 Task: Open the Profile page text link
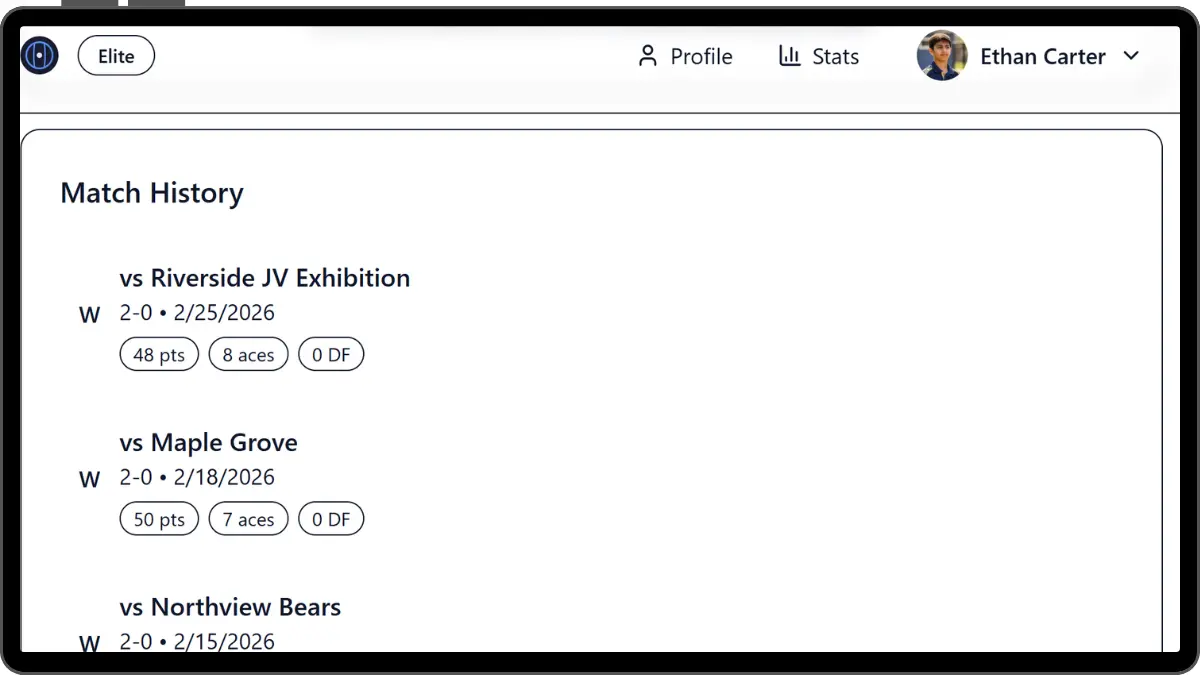(701, 57)
